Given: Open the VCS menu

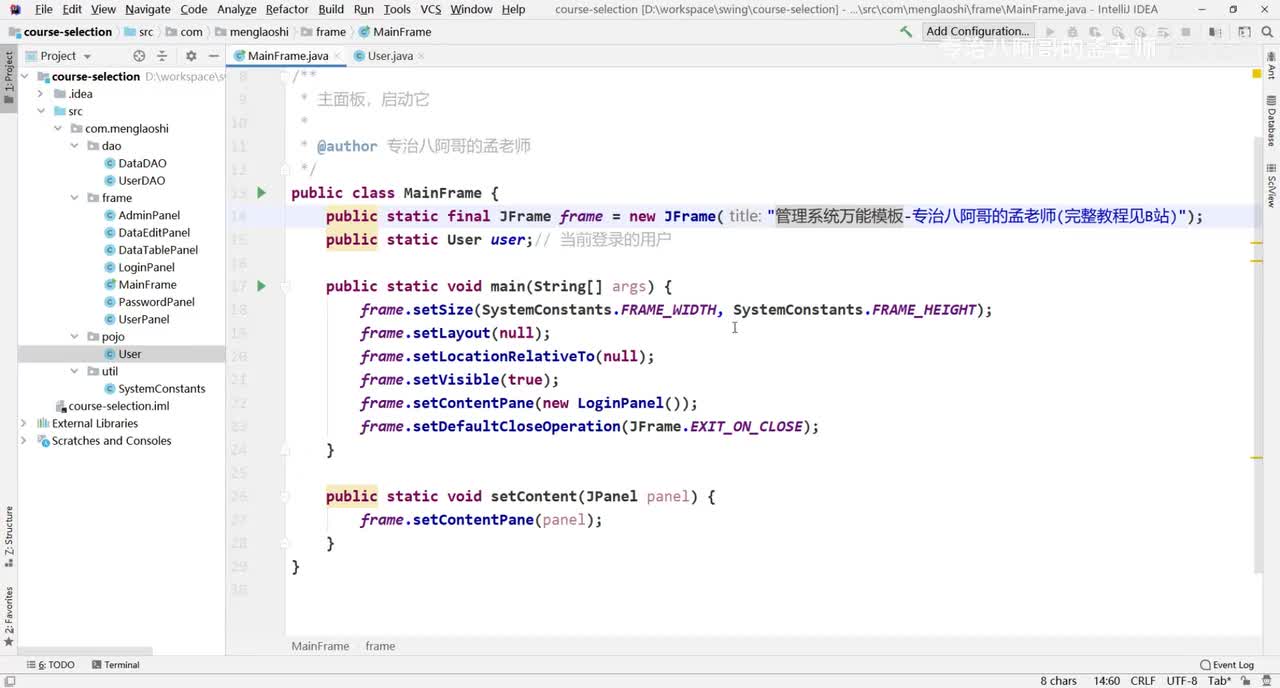Looking at the screenshot, I should coord(431,9).
